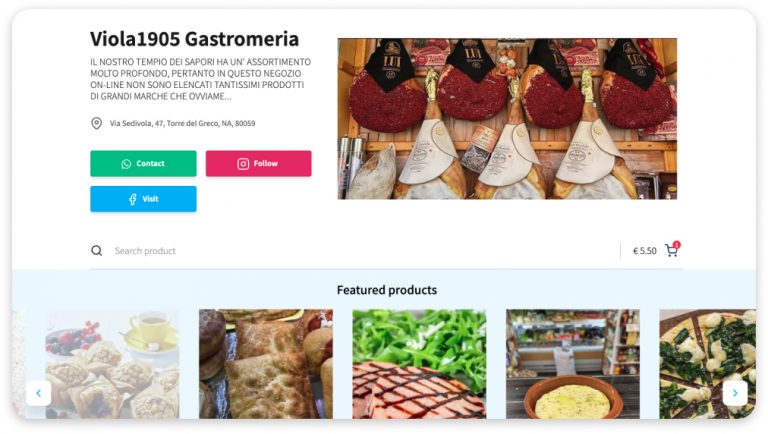The width and height of the screenshot is (768, 434).
Task: Click the shopping cart icon
Action: (672, 251)
